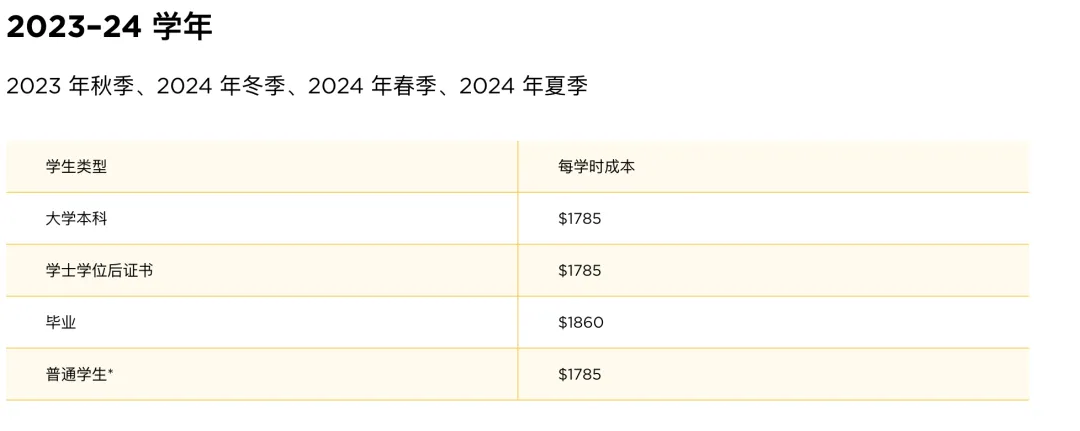The width and height of the screenshot is (1080, 431).
Task: Click 2024 年夏季 in the subtitle
Action: [x=523, y=87]
